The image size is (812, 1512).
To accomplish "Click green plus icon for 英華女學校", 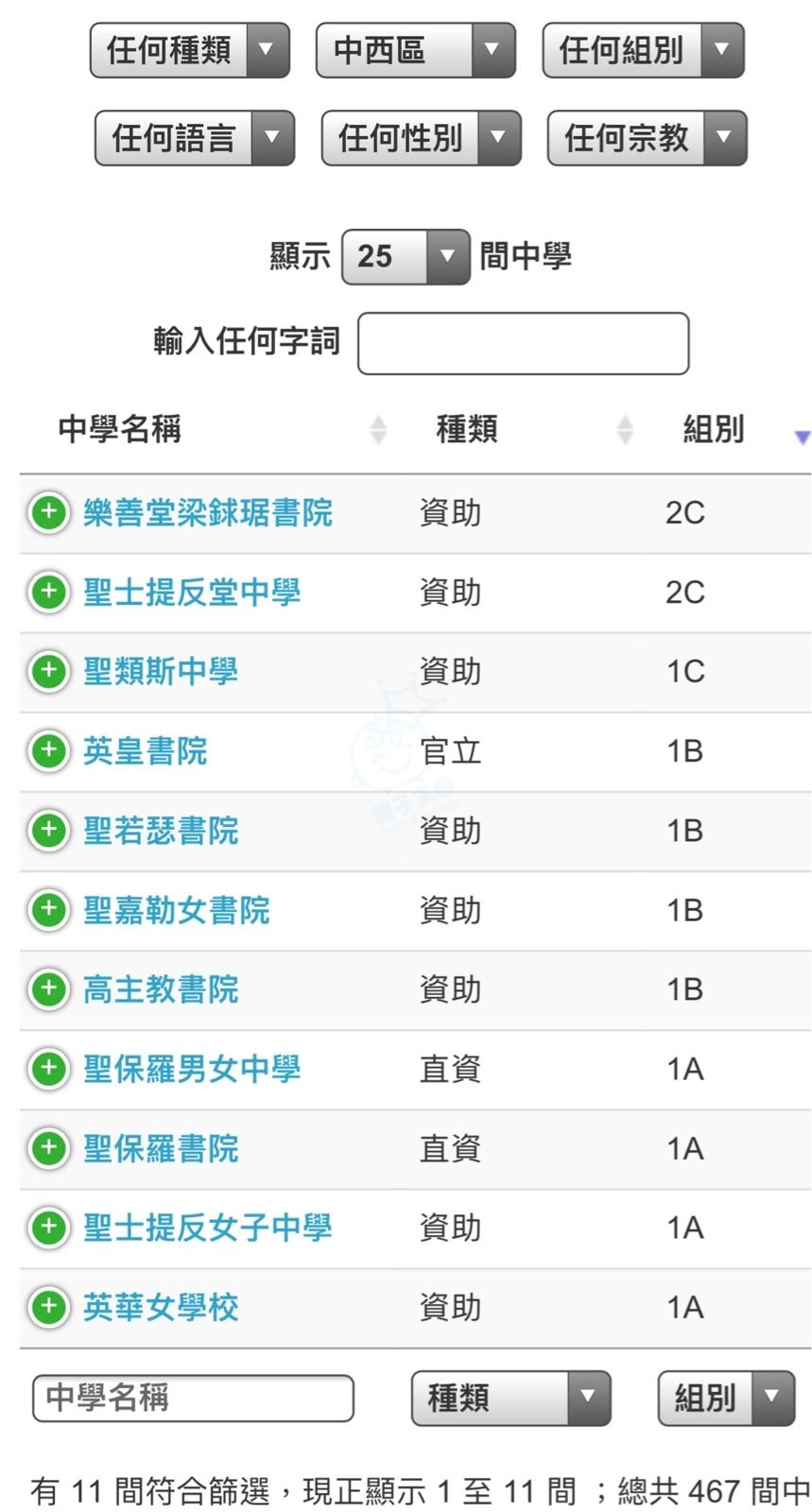I will coord(49,1307).
